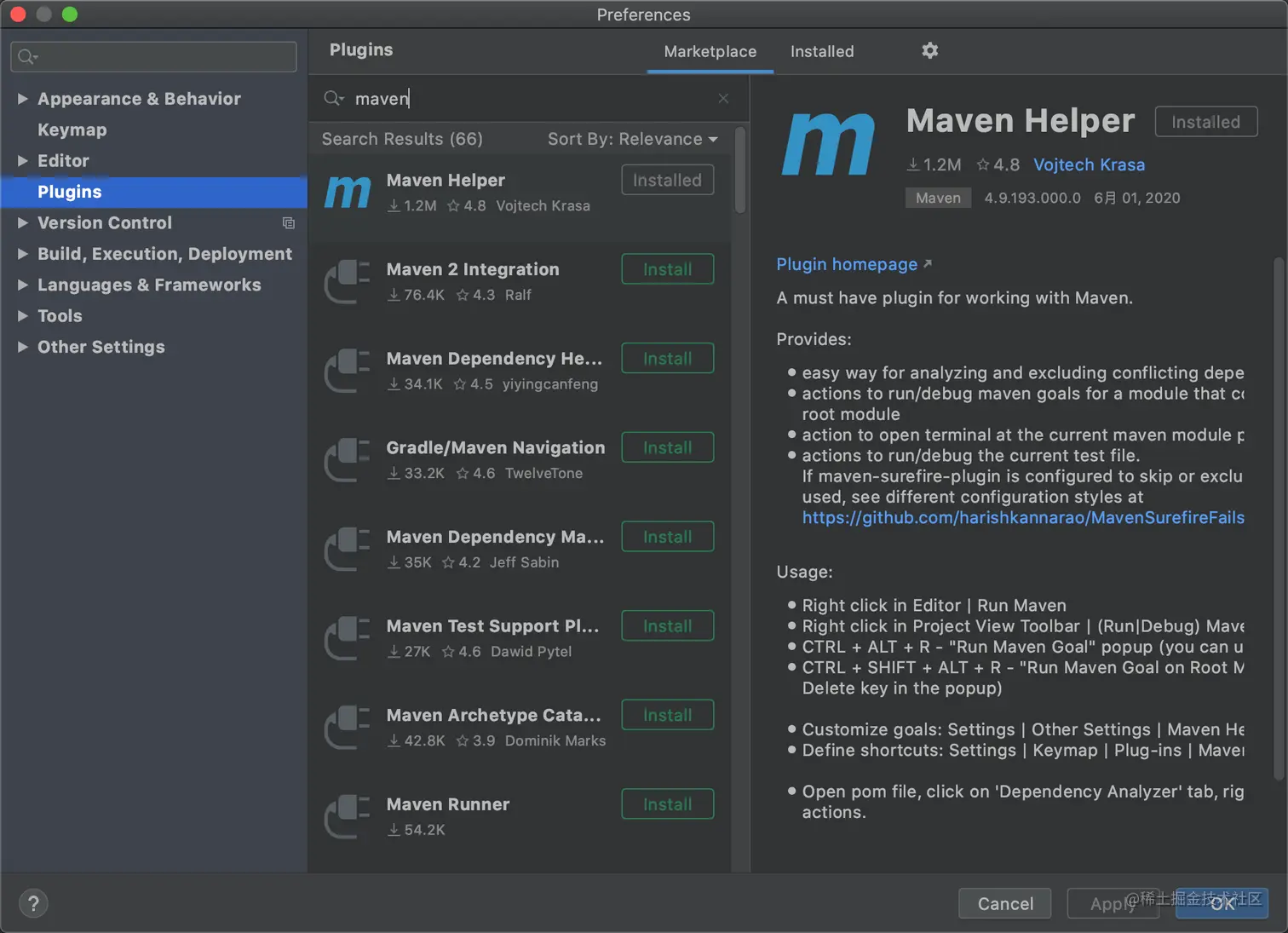Viewport: 1288px width, 933px height.
Task: Expand Languages & Frameworks node
Action: [23, 285]
